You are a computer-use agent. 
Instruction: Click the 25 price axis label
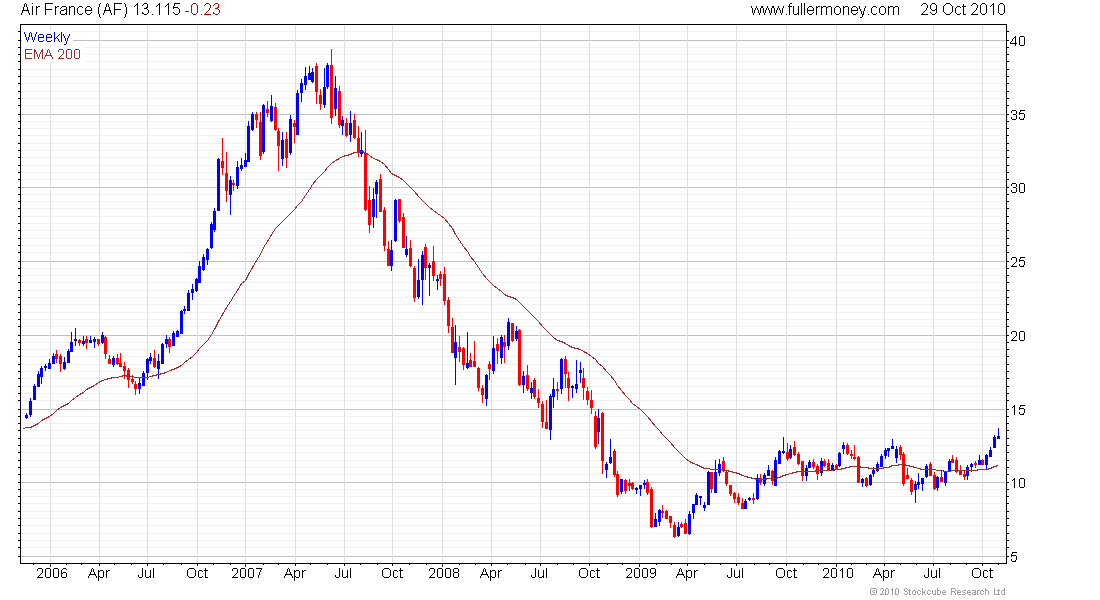click(1017, 262)
